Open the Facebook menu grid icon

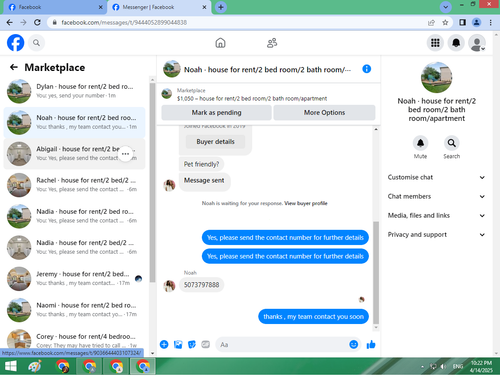(435, 43)
